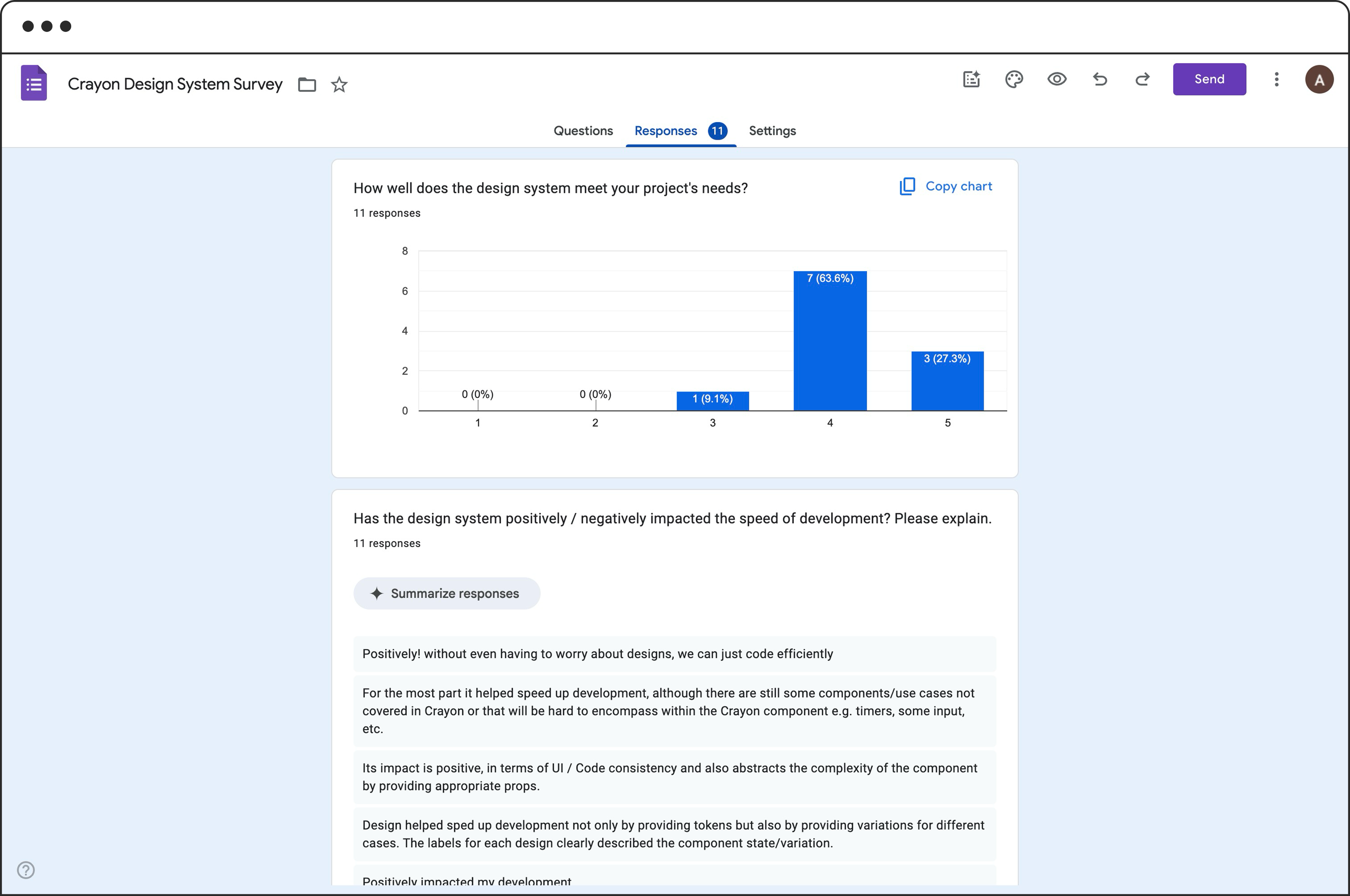Click the x-axis label 5
The width and height of the screenshot is (1350, 896).
pos(948,423)
